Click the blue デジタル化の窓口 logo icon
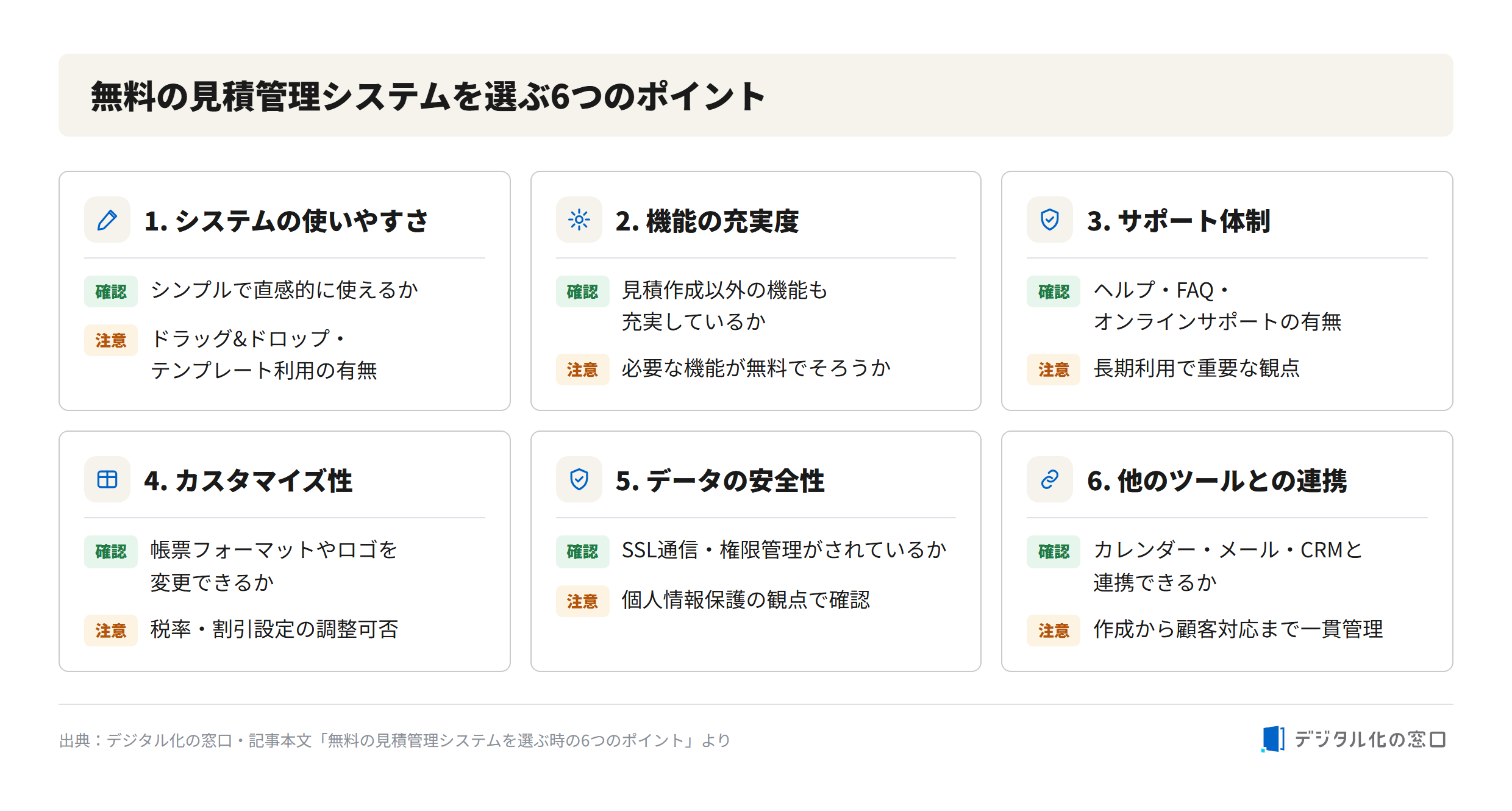 pos(1273,739)
